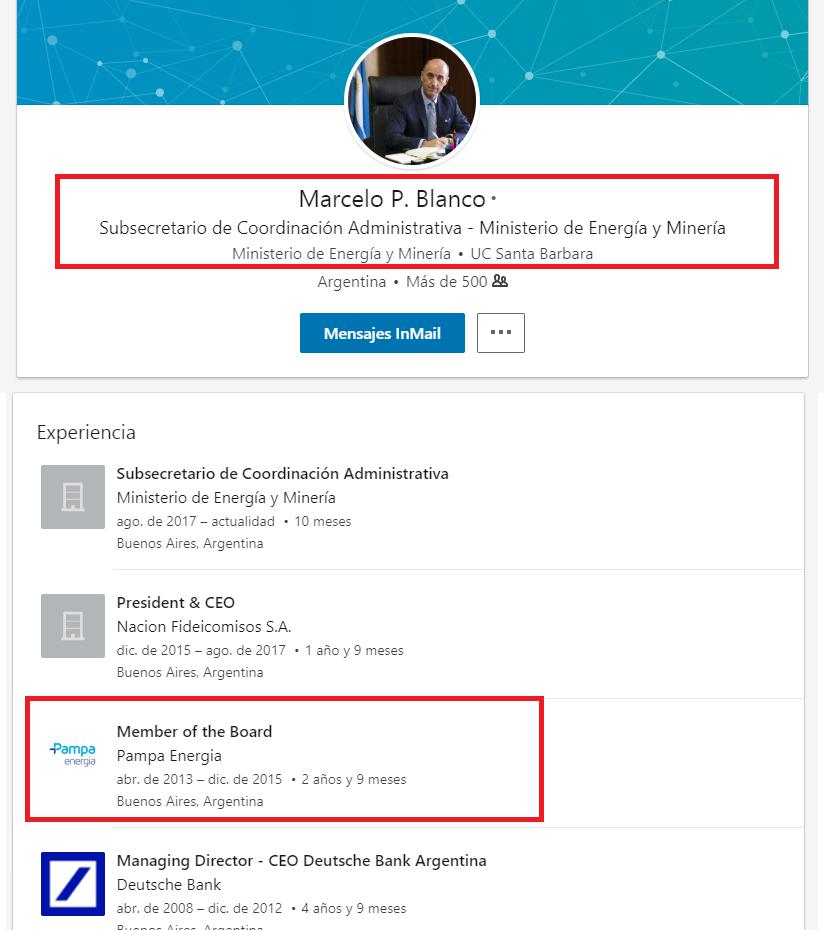Open the three-dot more options menu

[501, 333]
